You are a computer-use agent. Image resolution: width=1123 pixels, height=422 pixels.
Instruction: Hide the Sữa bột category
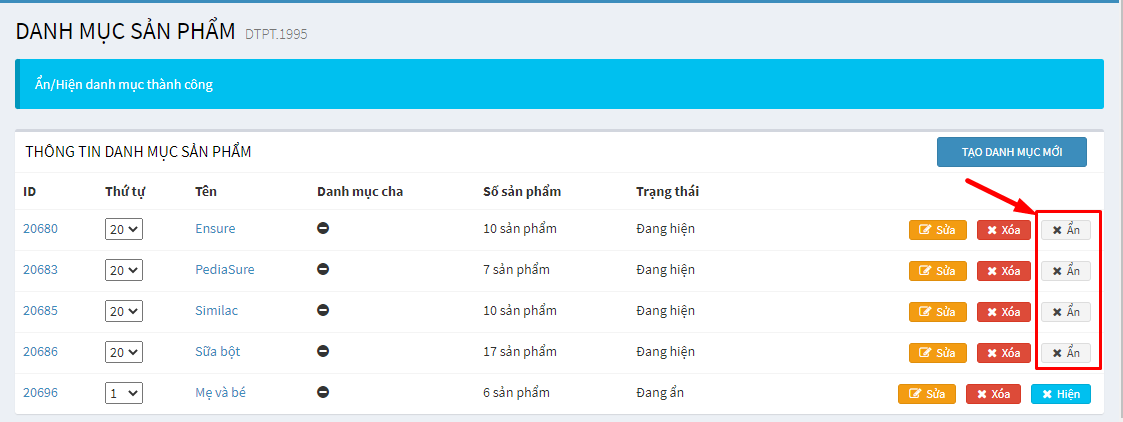(x=1065, y=353)
